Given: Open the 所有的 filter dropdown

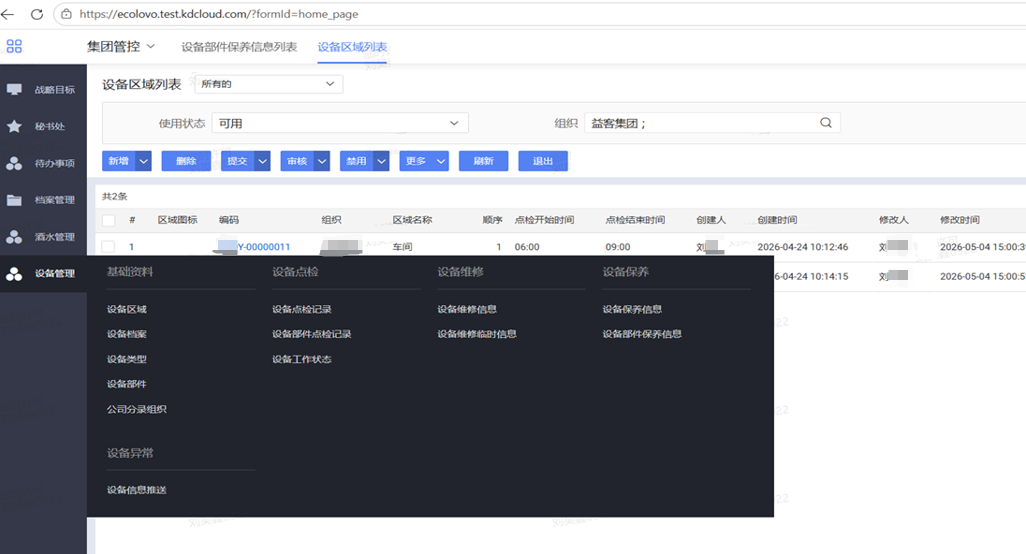Looking at the screenshot, I should (x=269, y=84).
